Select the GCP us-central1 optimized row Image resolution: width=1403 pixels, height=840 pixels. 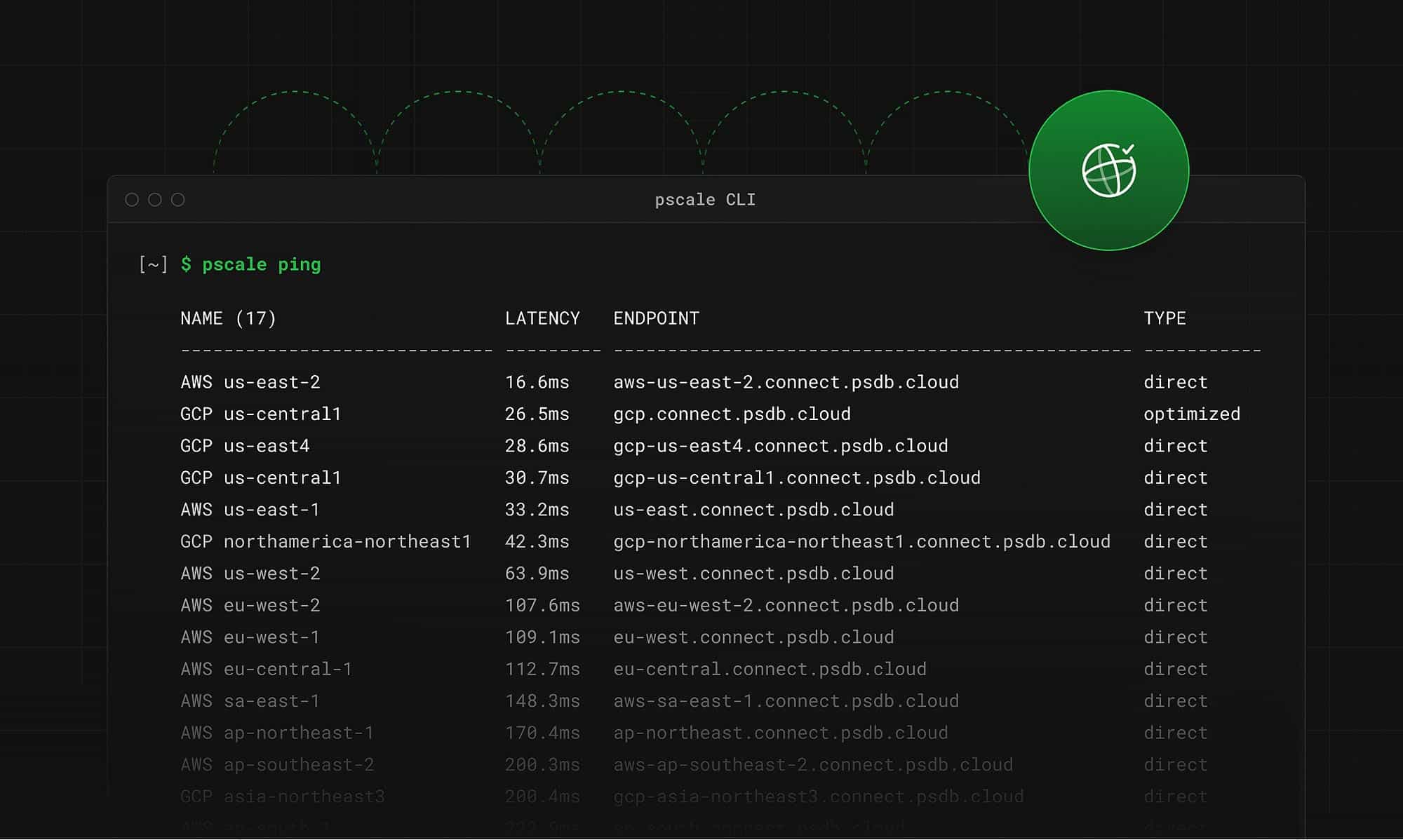click(x=261, y=414)
